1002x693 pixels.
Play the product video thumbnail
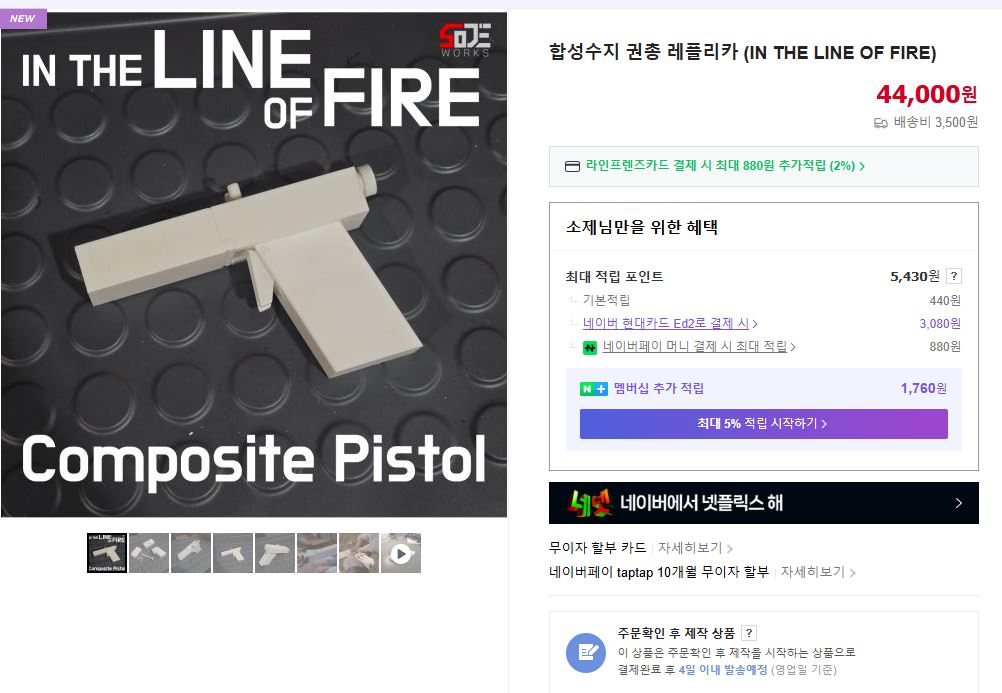click(x=401, y=553)
